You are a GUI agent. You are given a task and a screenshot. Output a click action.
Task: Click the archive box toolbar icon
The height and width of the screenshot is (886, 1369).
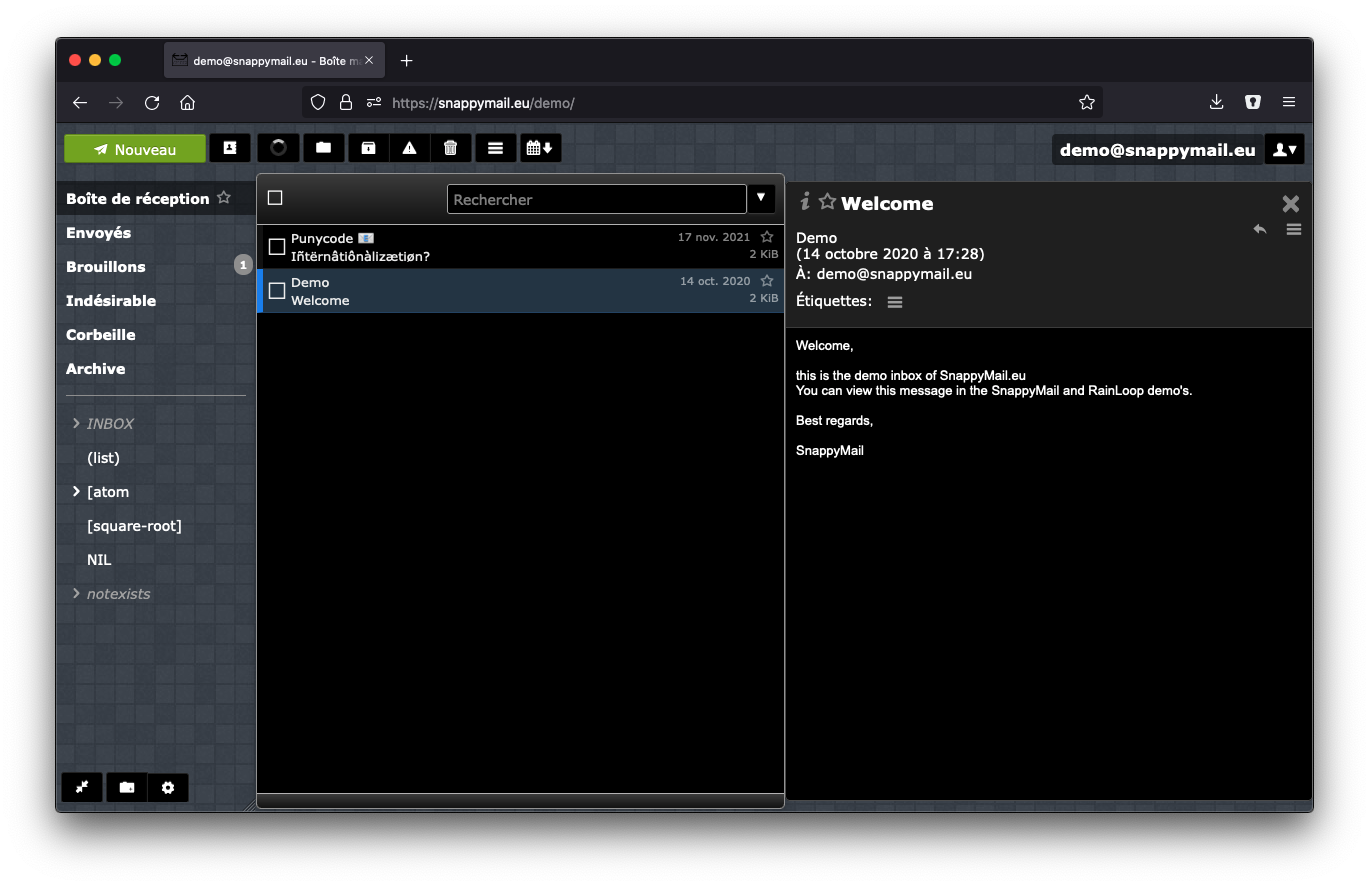pos(368,148)
